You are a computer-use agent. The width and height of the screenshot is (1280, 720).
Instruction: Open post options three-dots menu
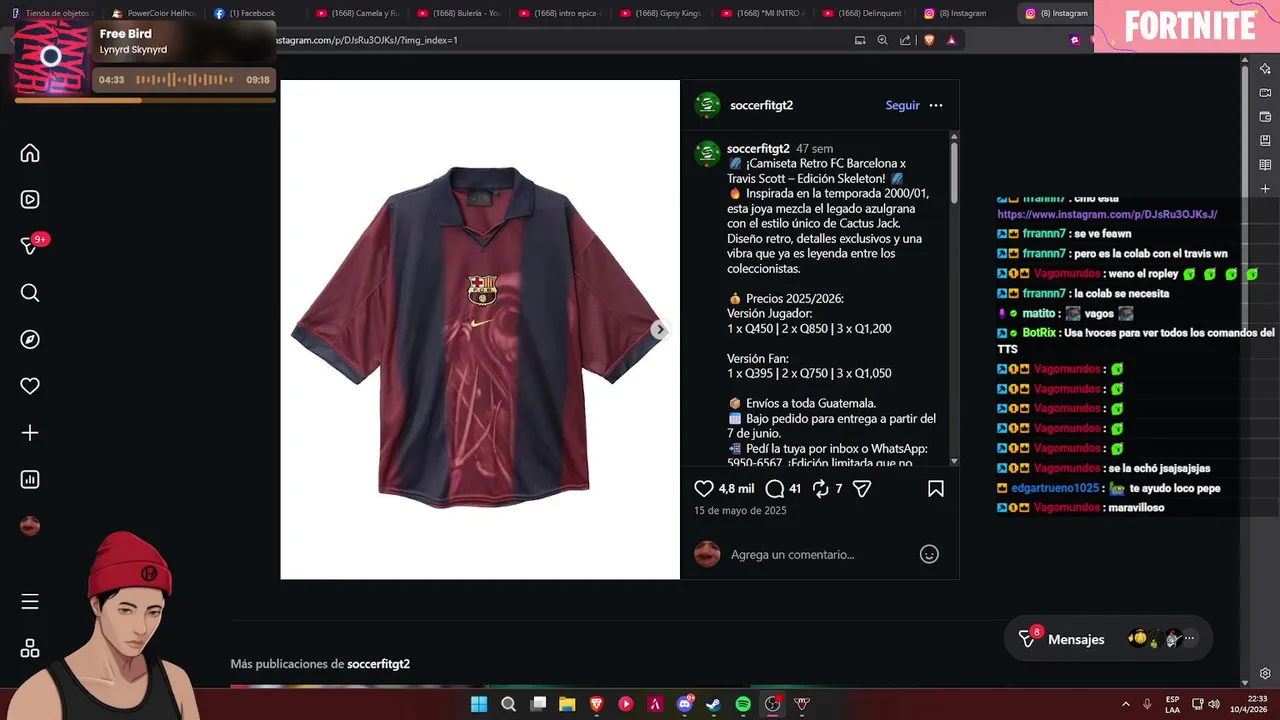(x=936, y=105)
